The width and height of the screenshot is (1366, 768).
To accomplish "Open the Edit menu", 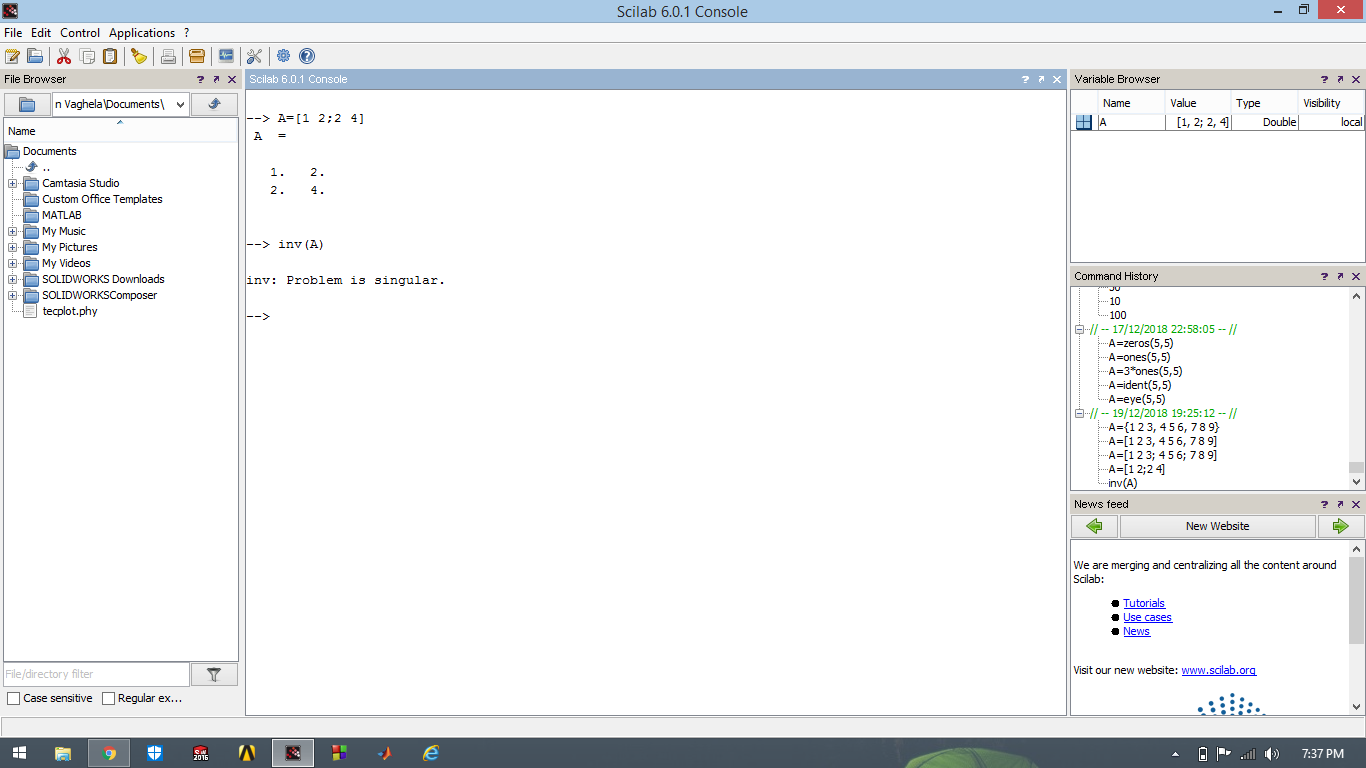I will [41, 33].
